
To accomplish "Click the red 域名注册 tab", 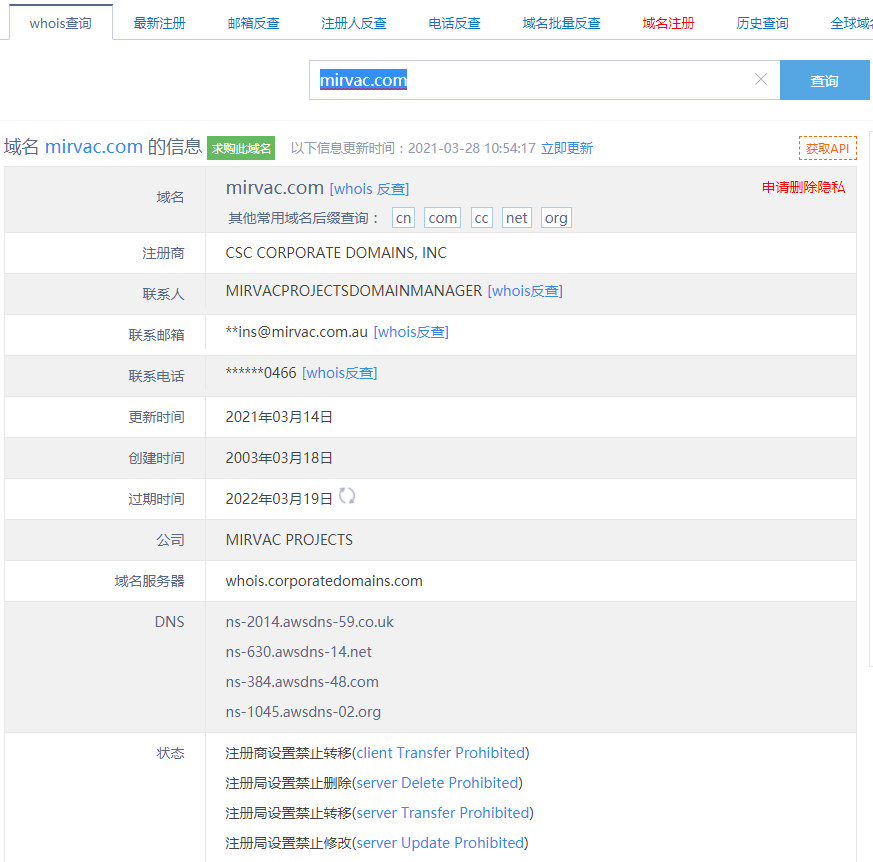I will pyautogui.click(x=668, y=23).
